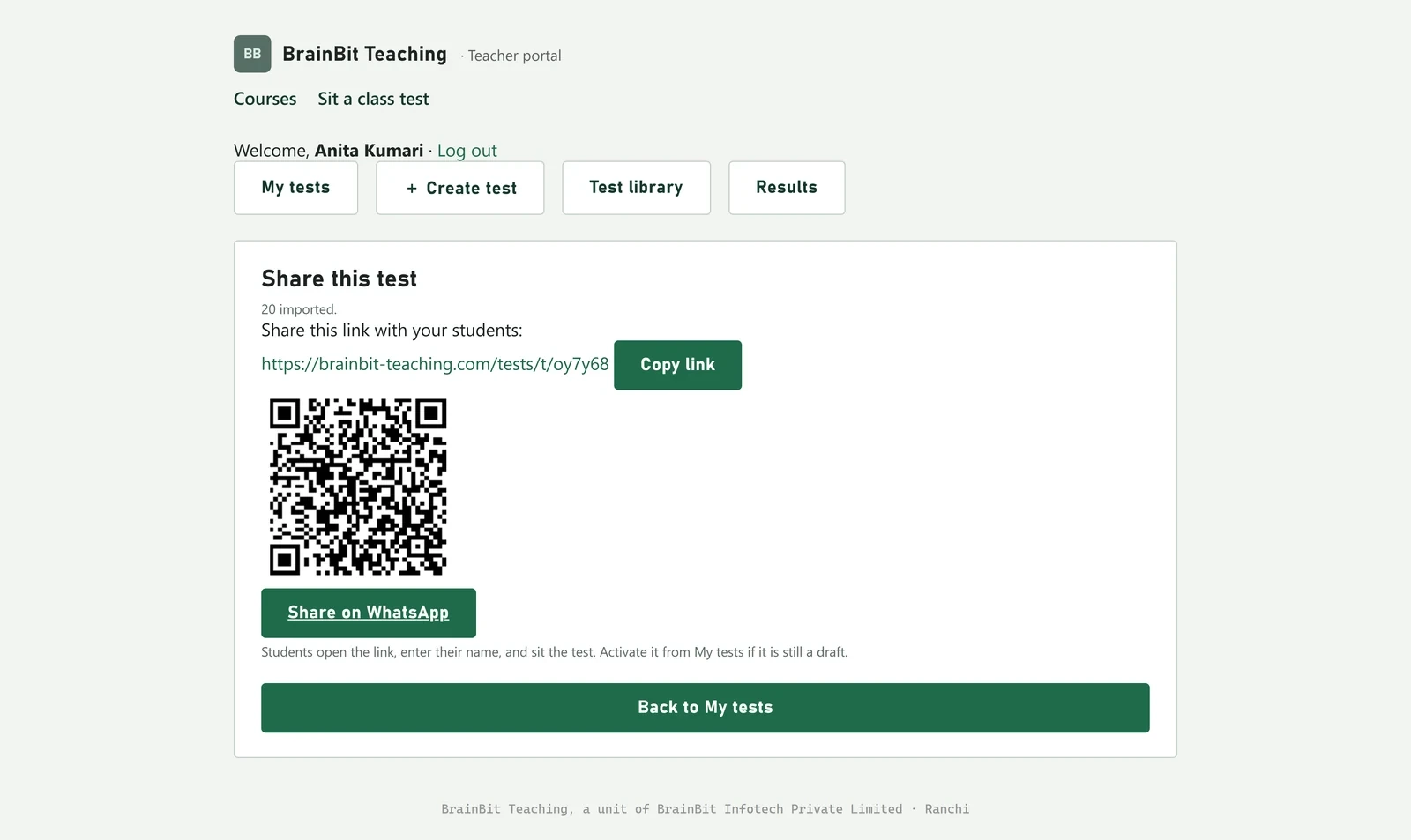Start a new test with Create test
Viewport: 1411px width, 840px height.
coord(460,188)
